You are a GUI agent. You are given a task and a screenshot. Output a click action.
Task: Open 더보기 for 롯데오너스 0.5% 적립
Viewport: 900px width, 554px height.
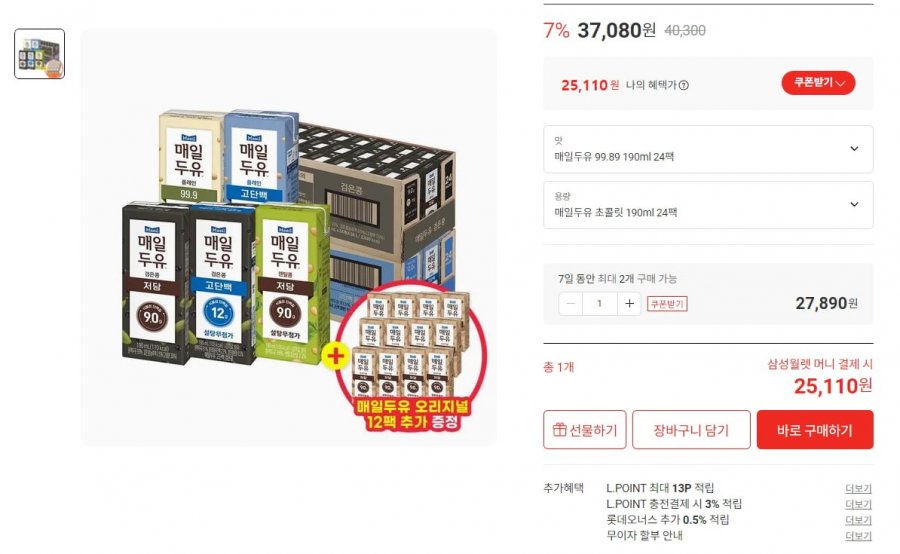tap(858, 520)
